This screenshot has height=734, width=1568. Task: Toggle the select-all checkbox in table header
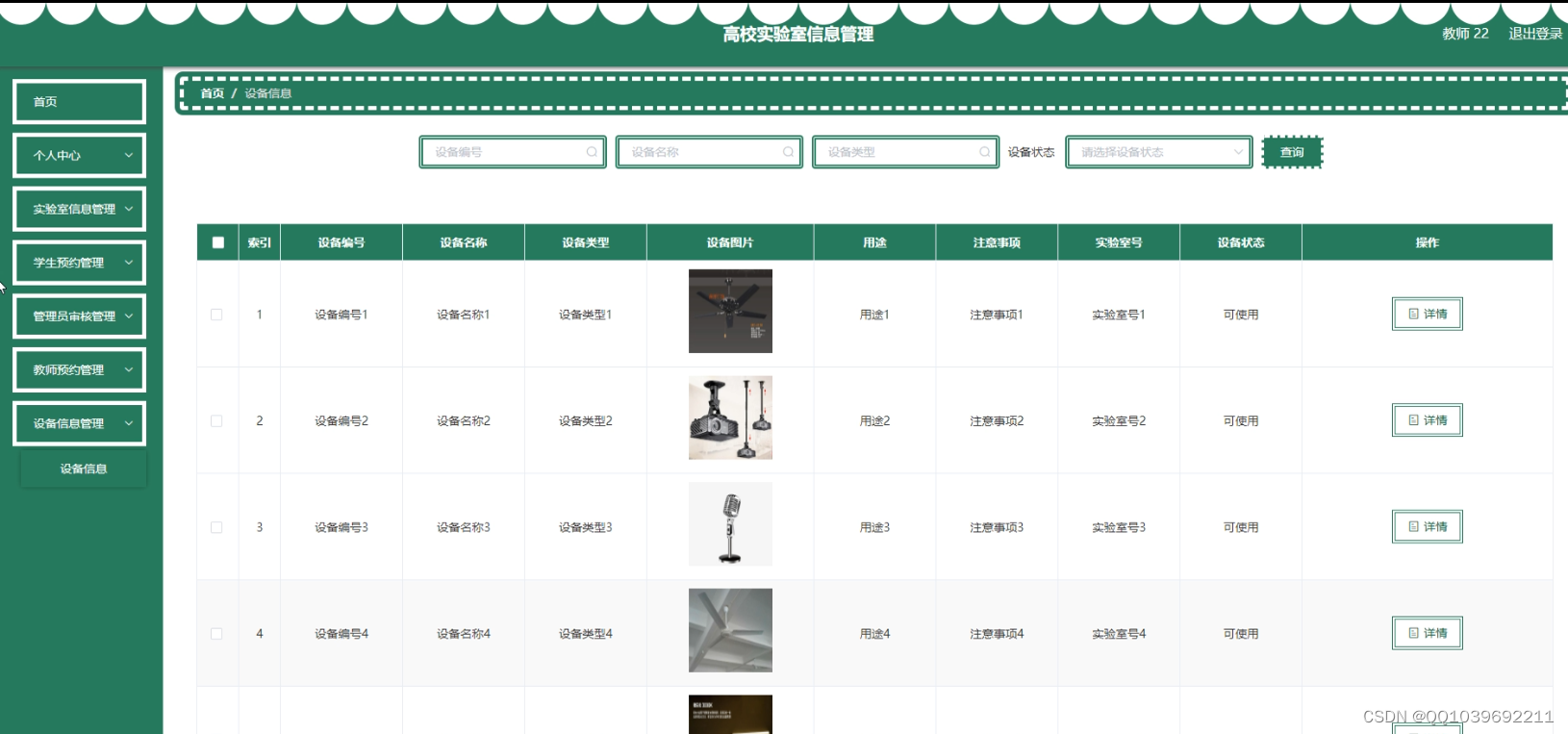point(218,242)
